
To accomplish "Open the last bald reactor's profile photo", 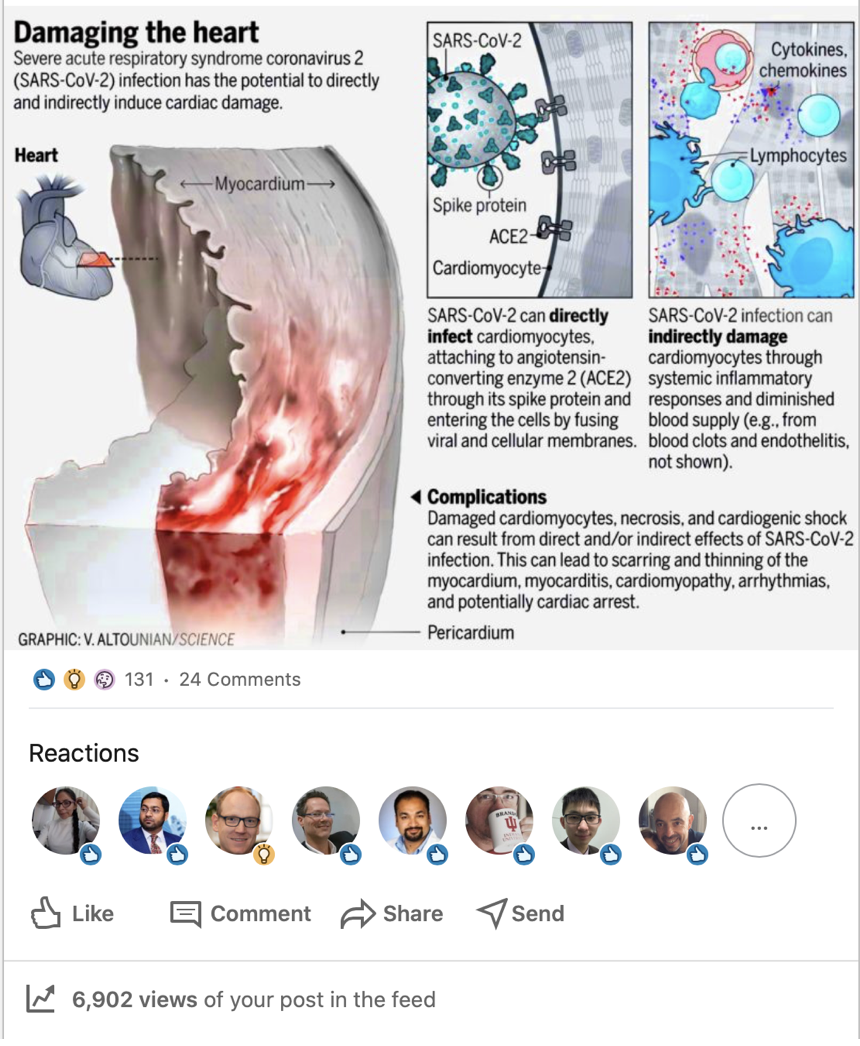I will [x=673, y=821].
